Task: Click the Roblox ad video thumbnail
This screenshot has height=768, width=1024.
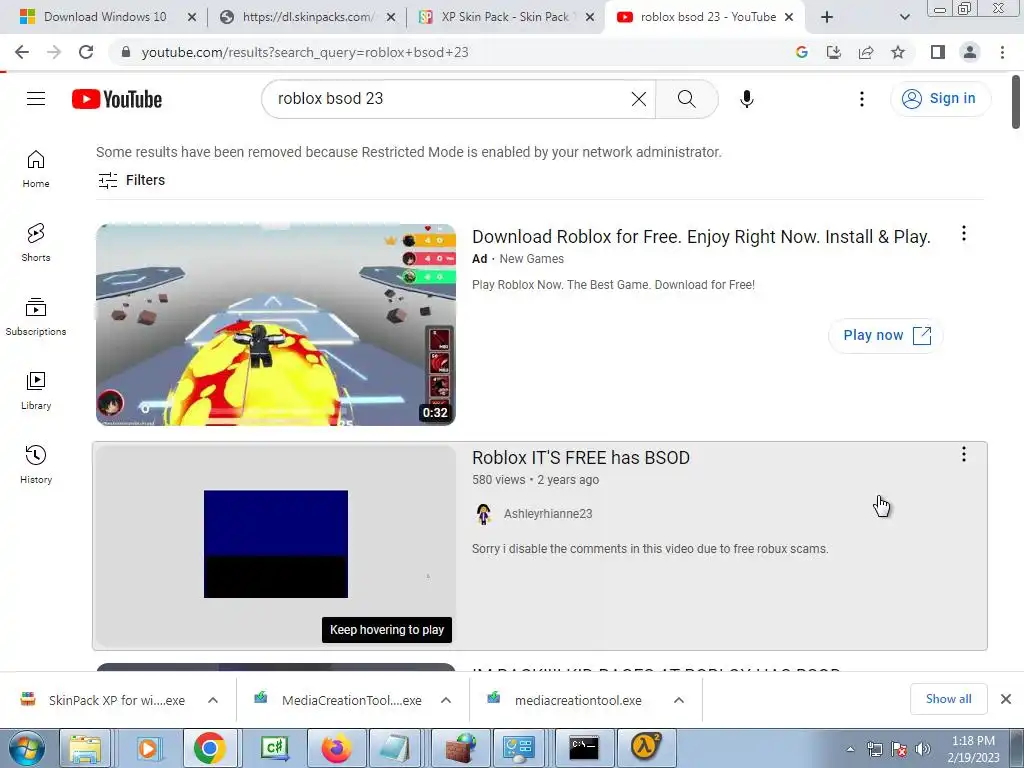Action: click(276, 325)
